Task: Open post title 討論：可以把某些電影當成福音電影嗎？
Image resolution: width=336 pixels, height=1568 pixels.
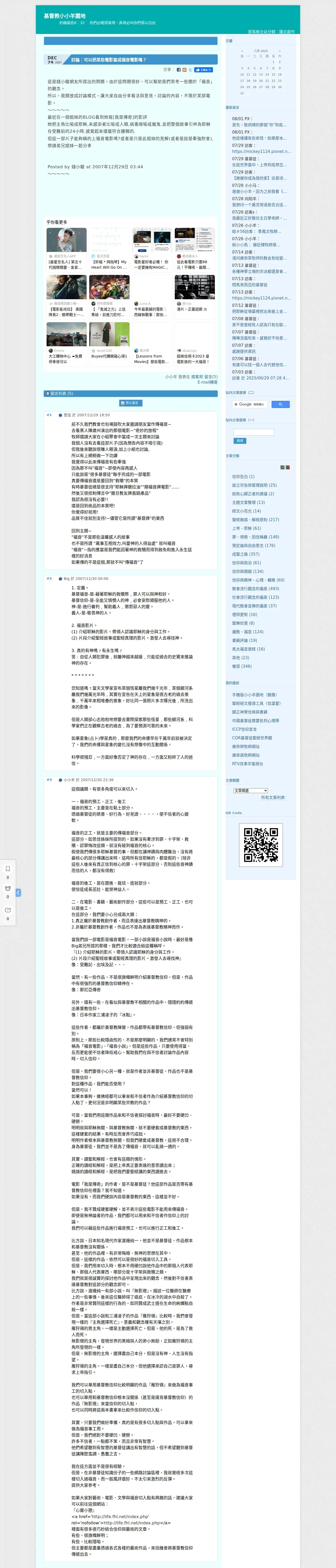Action: point(109,60)
